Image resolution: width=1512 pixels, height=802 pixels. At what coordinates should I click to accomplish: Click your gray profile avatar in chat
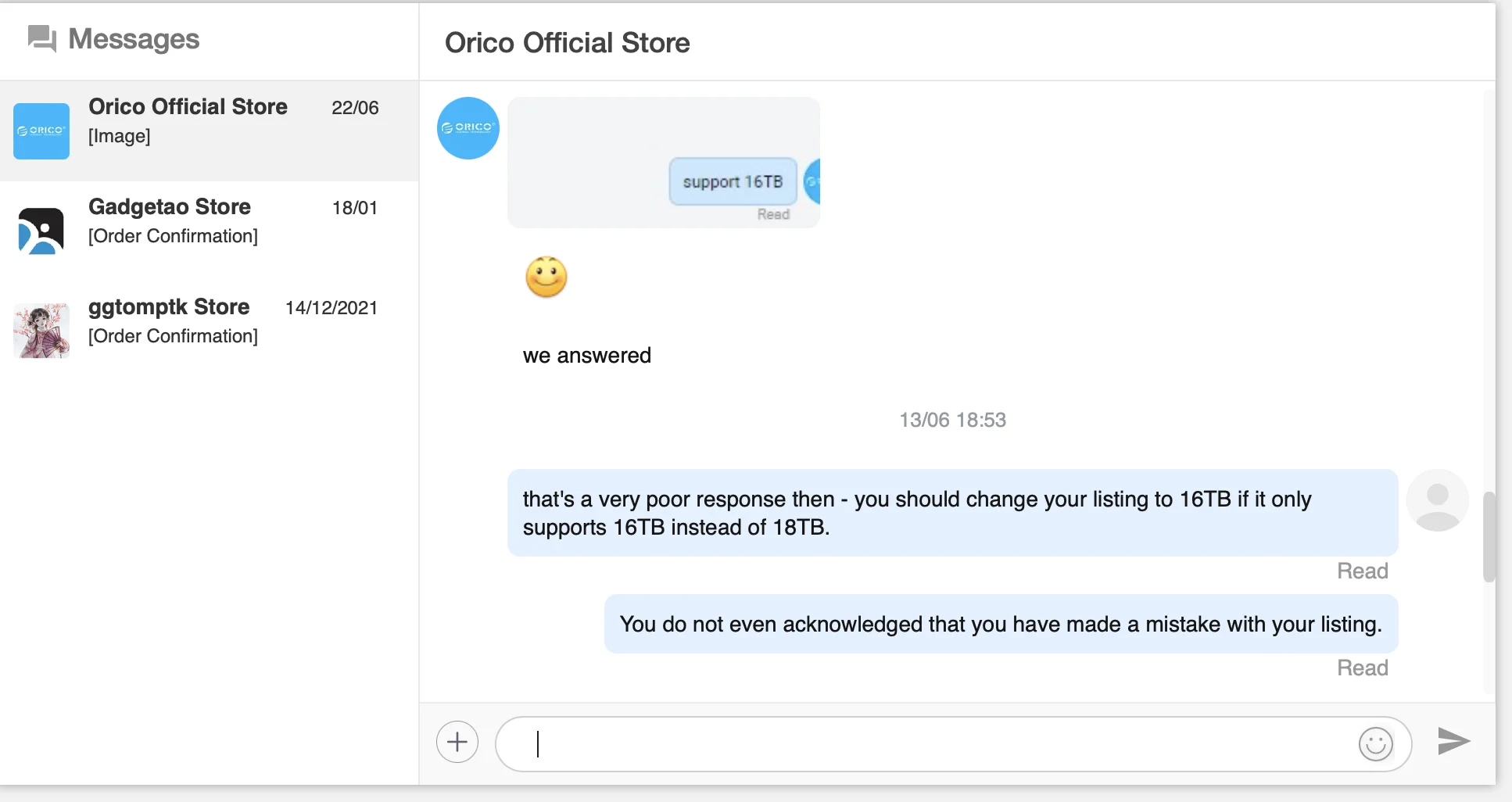point(1437,500)
